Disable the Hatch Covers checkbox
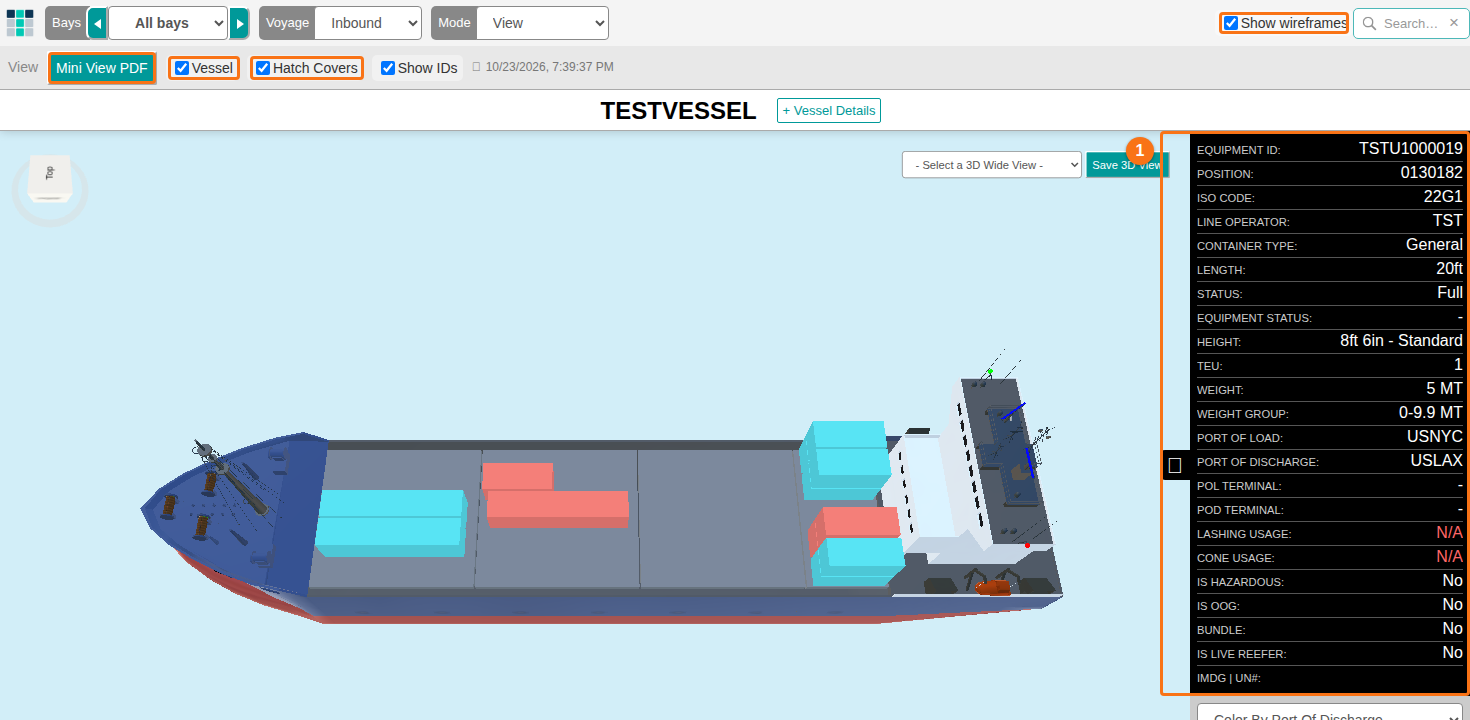Image resolution: width=1470 pixels, height=720 pixels. (x=263, y=68)
